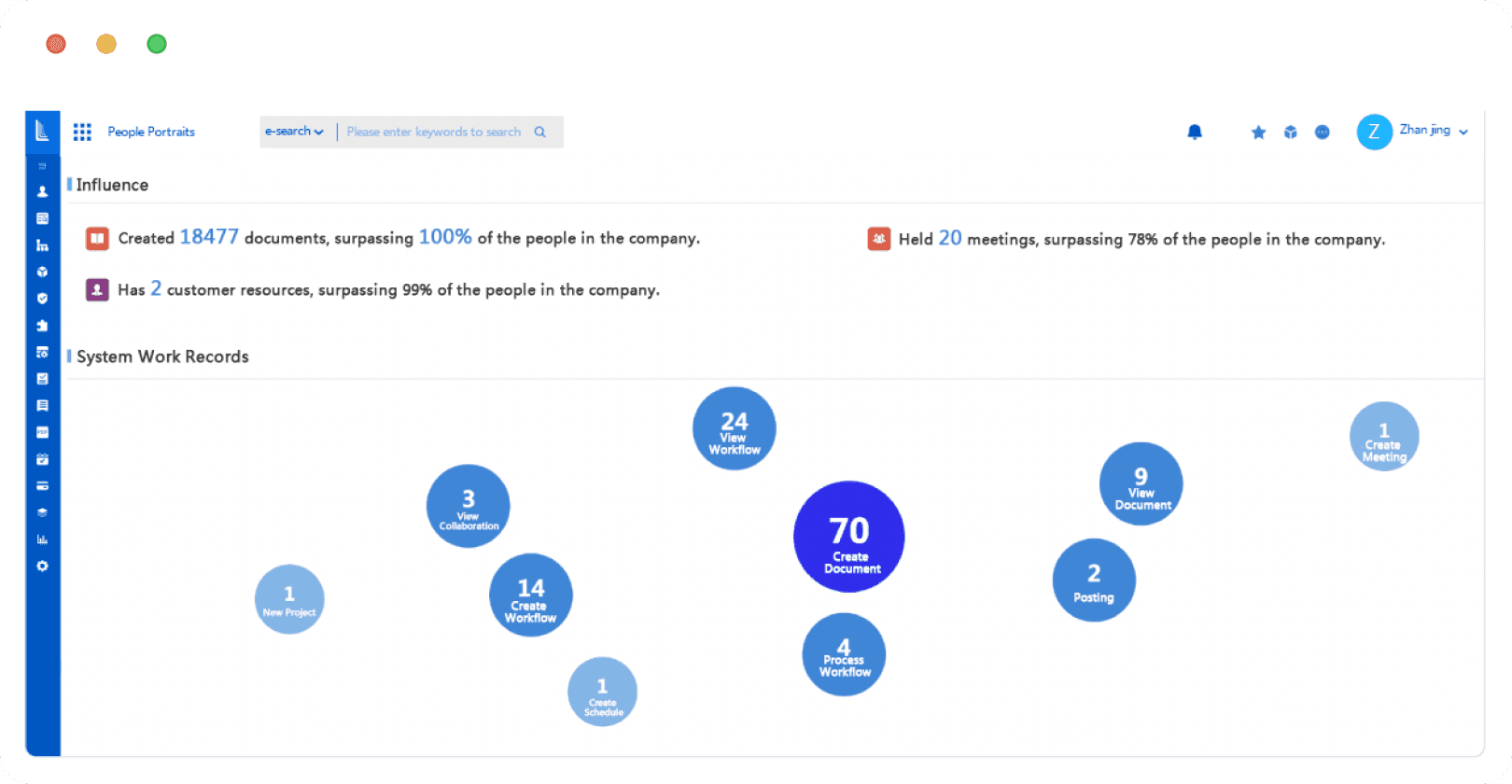
Task: Click the Z user avatar
Action: pyautogui.click(x=1374, y=132)
